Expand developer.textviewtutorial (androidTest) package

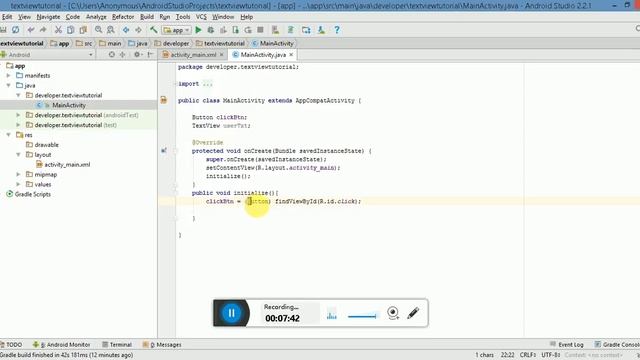[x=18, y=115]
